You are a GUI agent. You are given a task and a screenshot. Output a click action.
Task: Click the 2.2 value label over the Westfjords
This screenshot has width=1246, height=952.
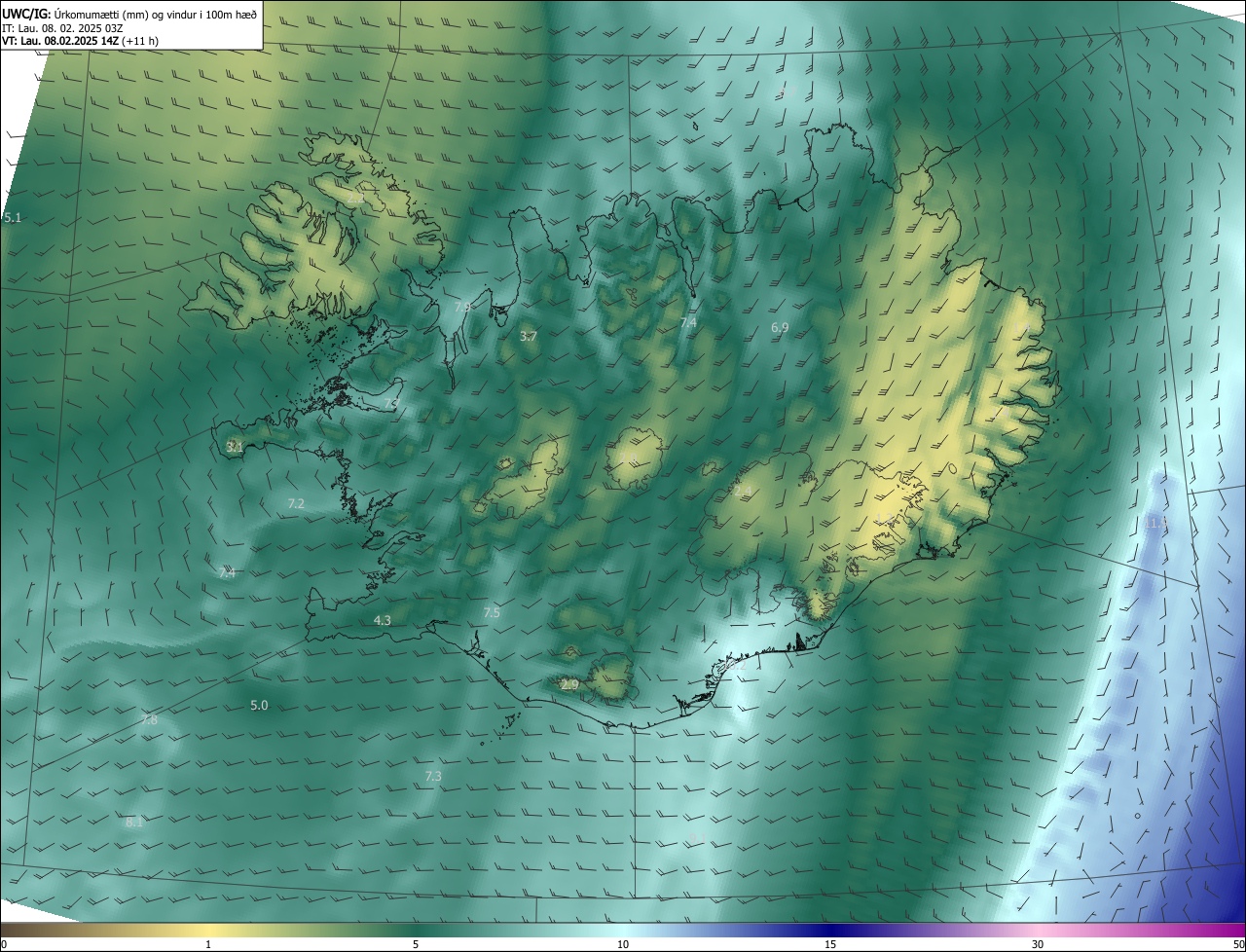[355, 198]
